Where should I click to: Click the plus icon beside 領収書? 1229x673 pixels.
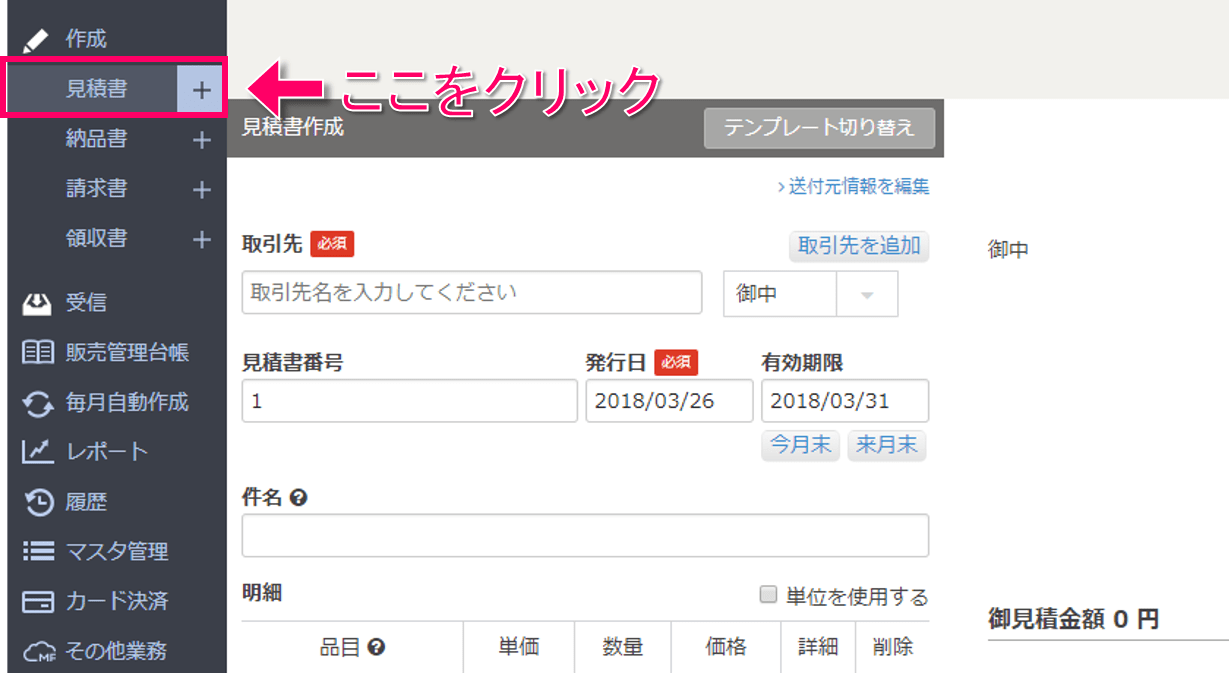201,239
